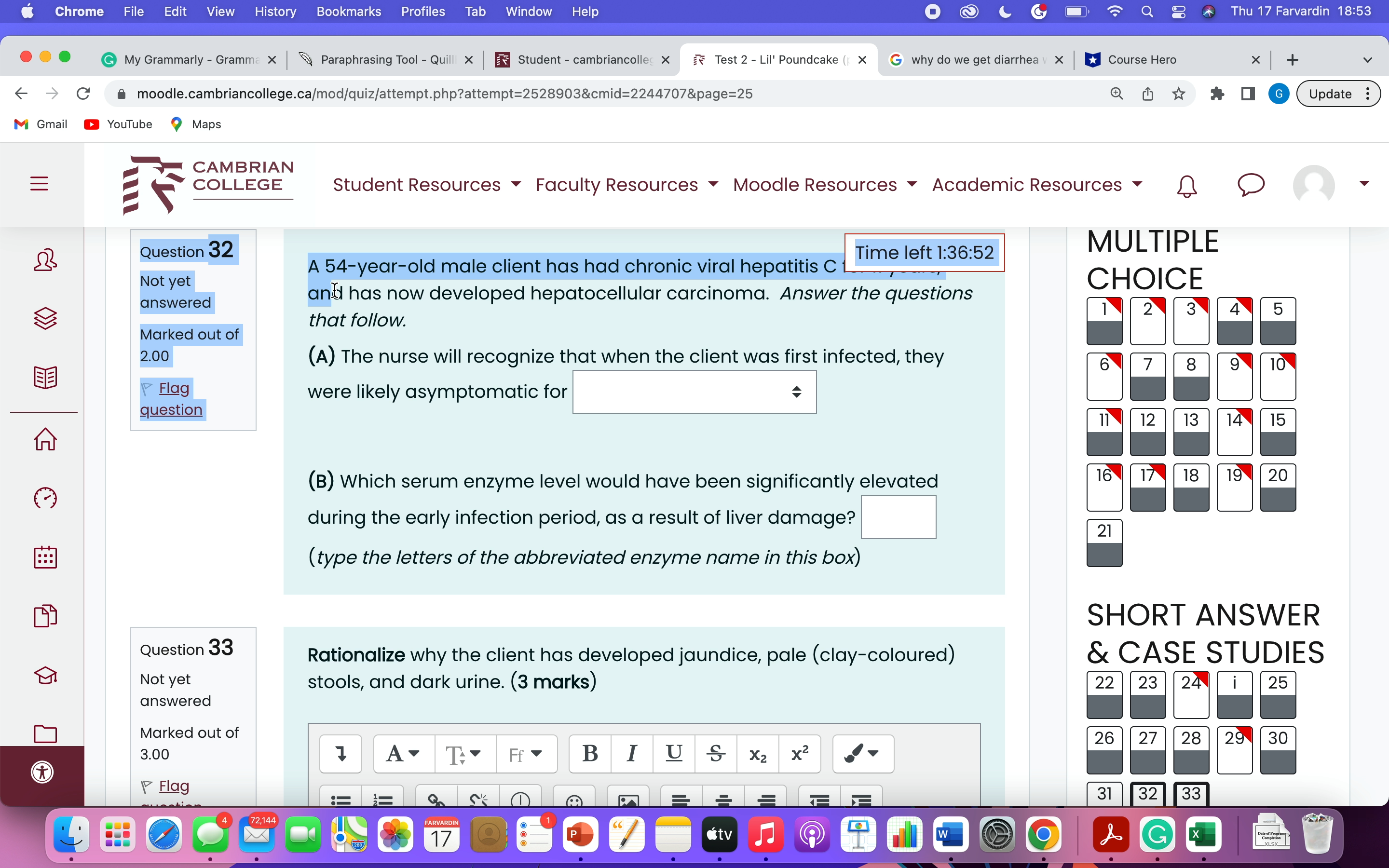This screenshot has height=868, width=1389.
Task: Open the messages speech bubble icon
Action: (x=1251, y=184)
